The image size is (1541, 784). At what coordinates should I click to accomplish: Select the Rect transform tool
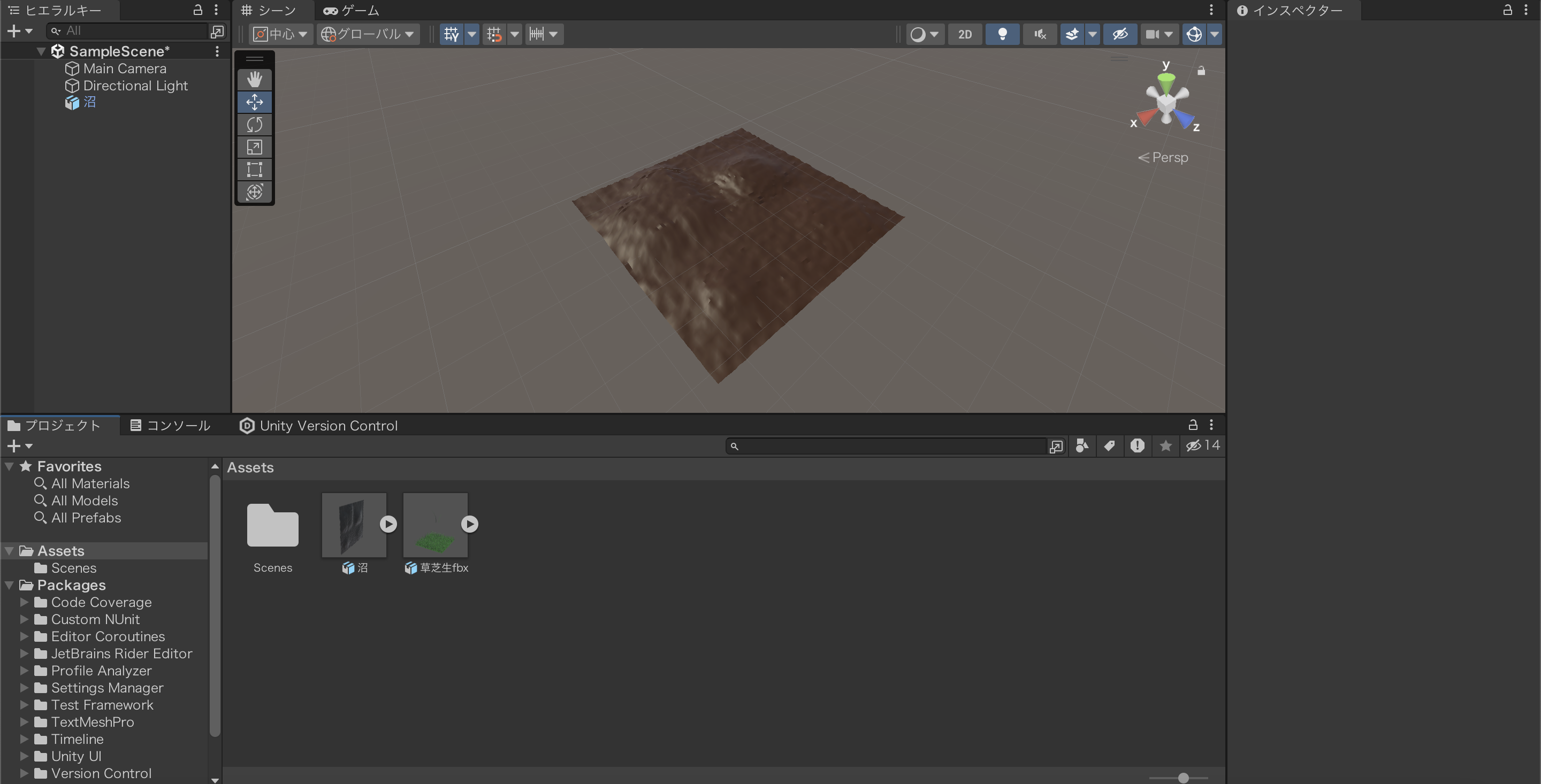[254, 169]
